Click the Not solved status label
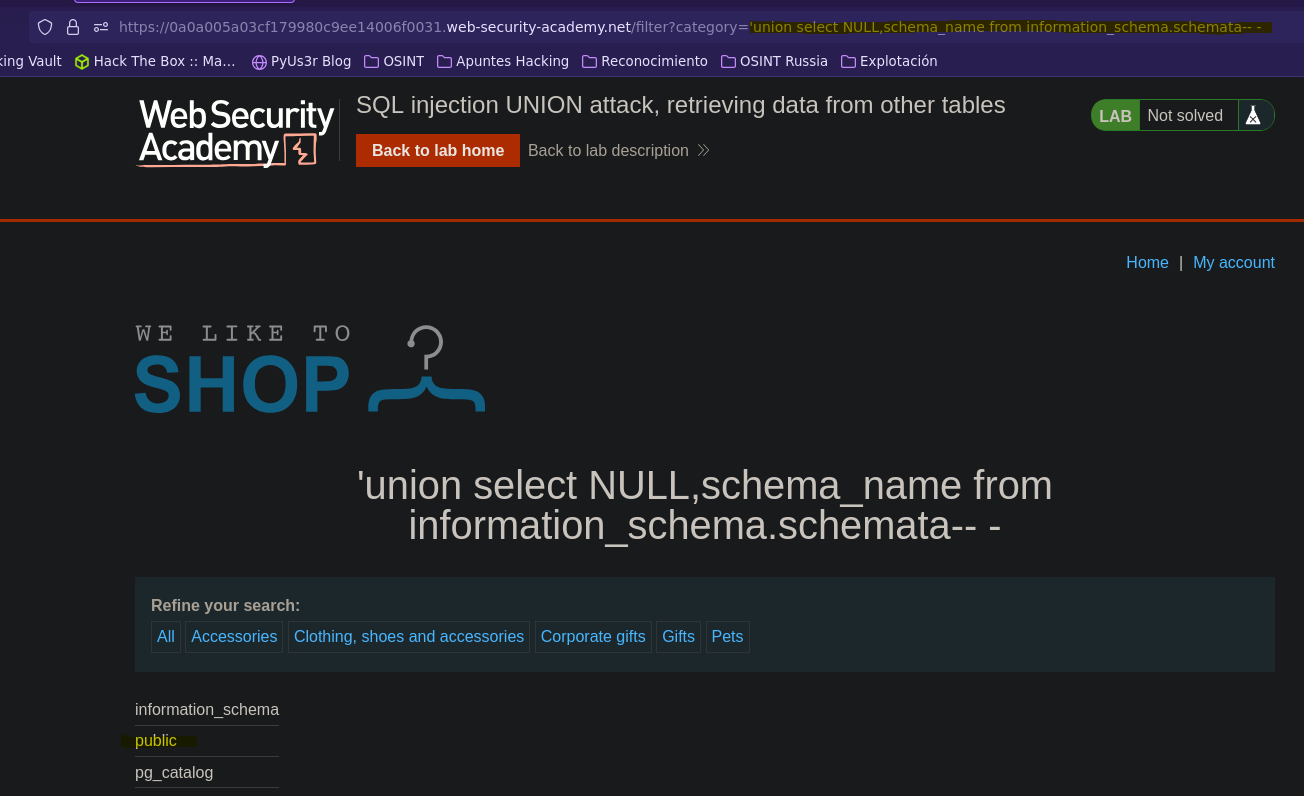Image resolution: width=1304 pixels, height=796 pixels. pyautogui.click(x=1185, y=115)
